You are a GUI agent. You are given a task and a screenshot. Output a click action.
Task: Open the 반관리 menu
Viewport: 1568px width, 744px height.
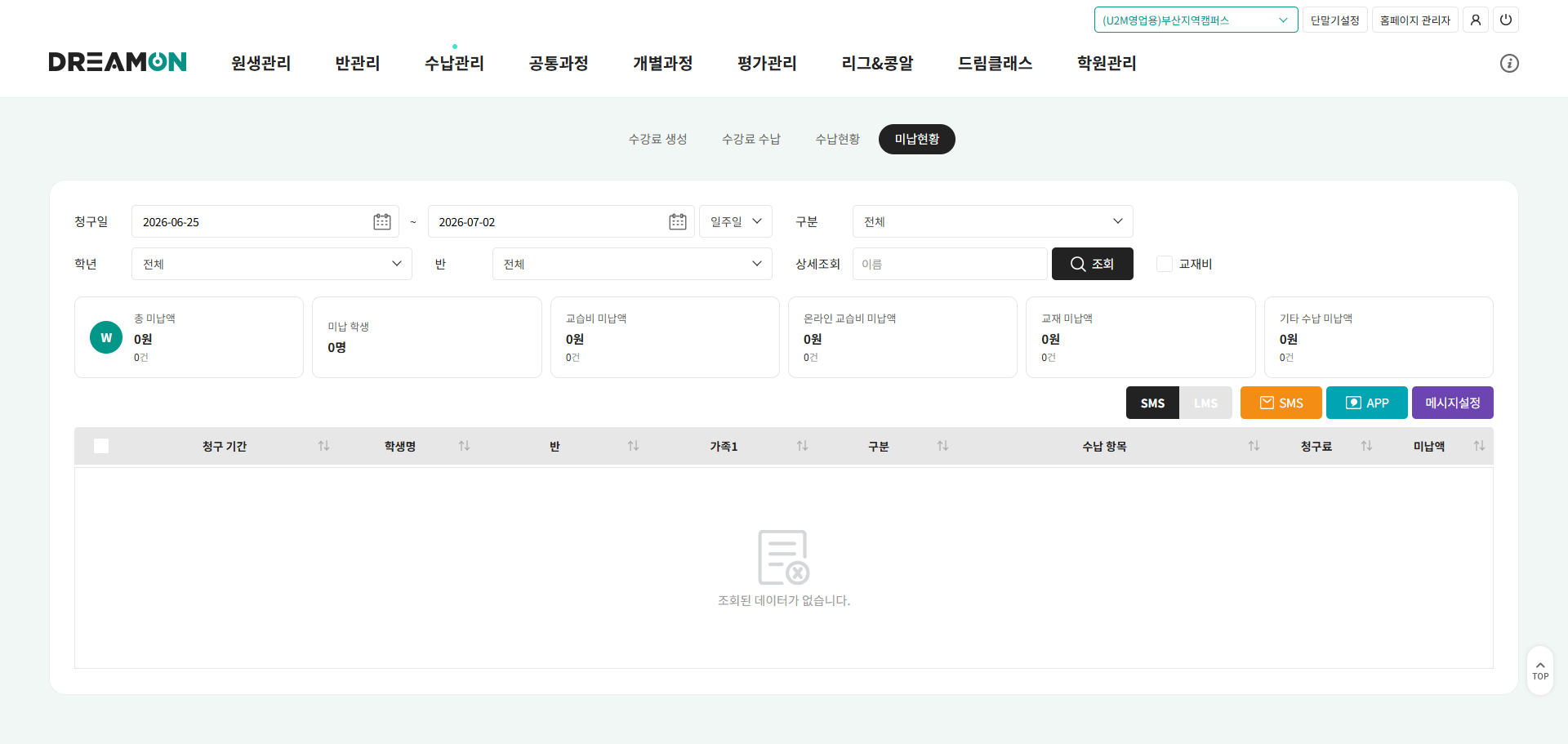pyautogui.click(x=358, y=63)
